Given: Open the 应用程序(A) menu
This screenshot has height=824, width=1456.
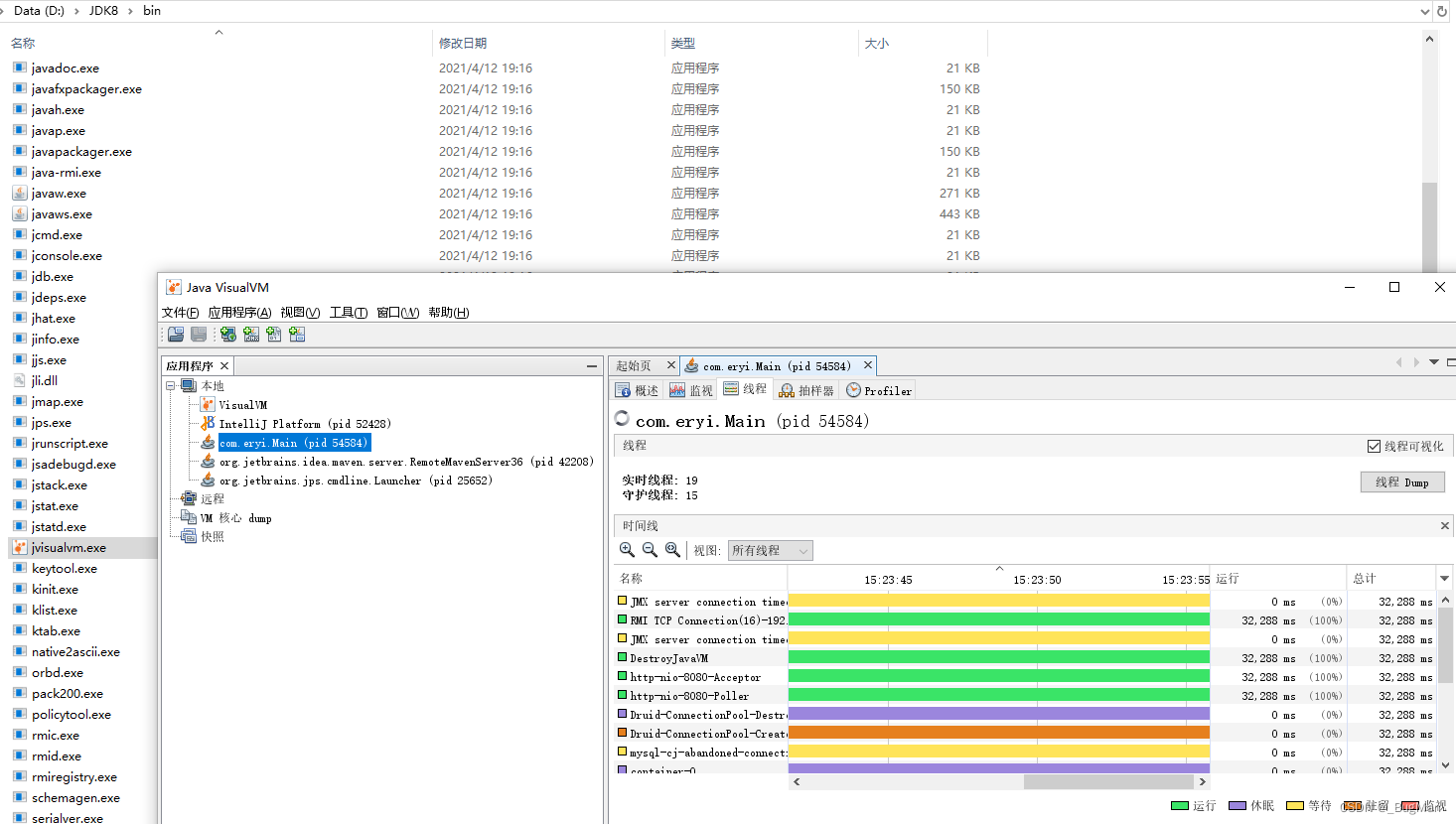Looking at the screenshot, I should click(239, 312).
